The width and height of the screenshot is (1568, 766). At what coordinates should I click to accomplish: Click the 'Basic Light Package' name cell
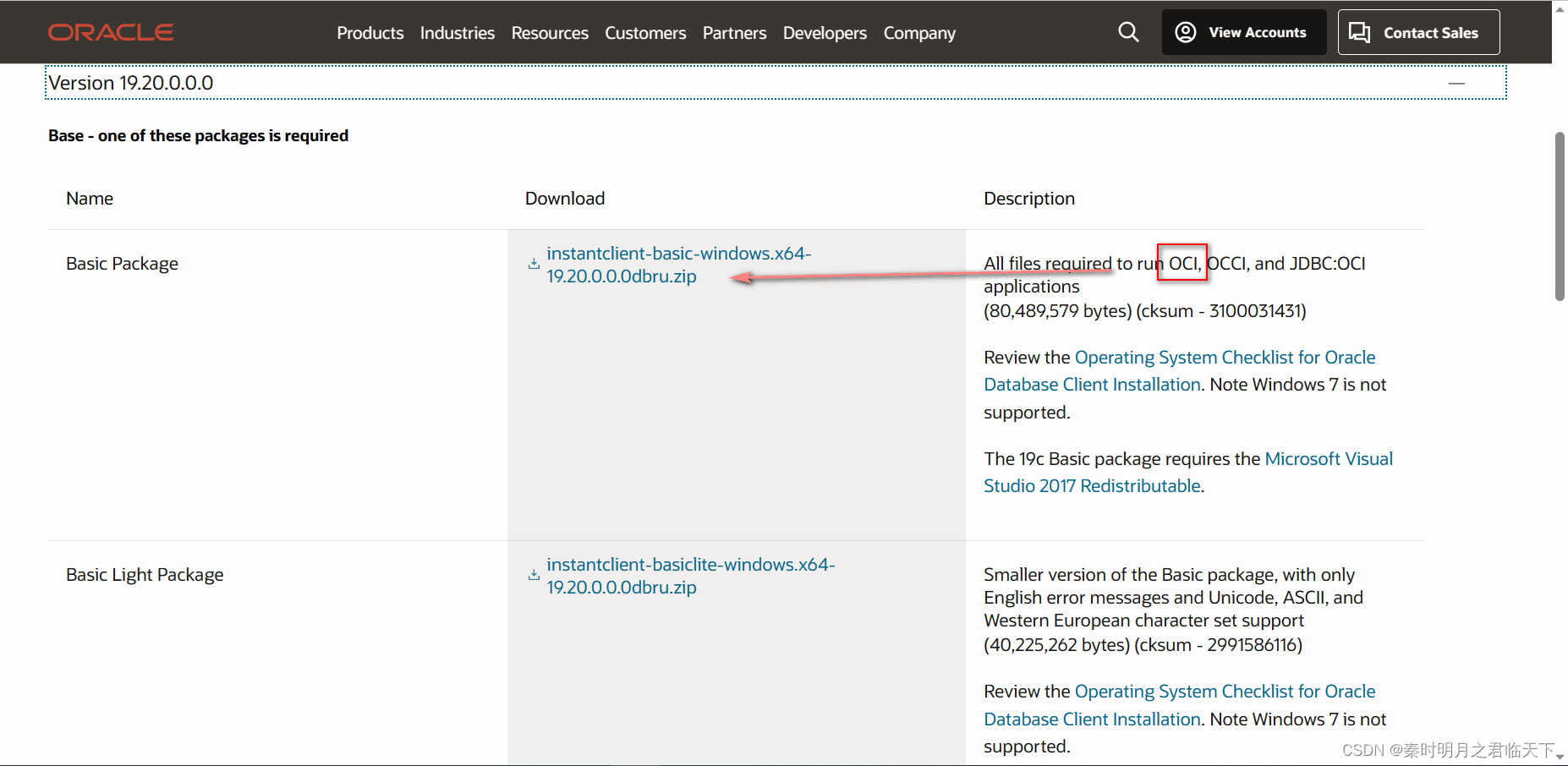click(x=145, y=575)
